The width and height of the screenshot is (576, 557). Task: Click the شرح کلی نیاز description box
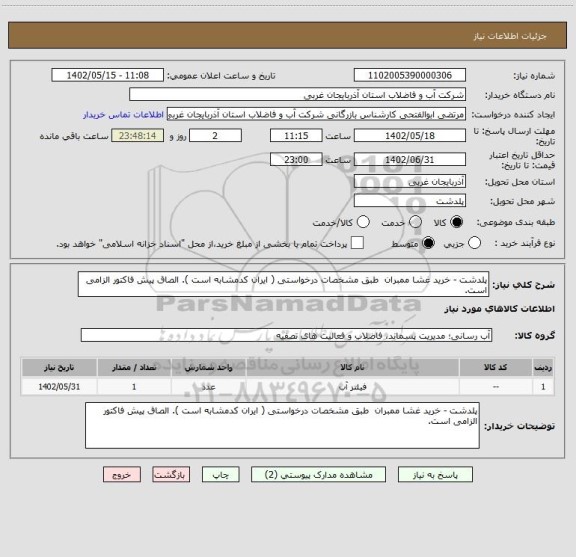pyautogui.click(x=283, y=284)
